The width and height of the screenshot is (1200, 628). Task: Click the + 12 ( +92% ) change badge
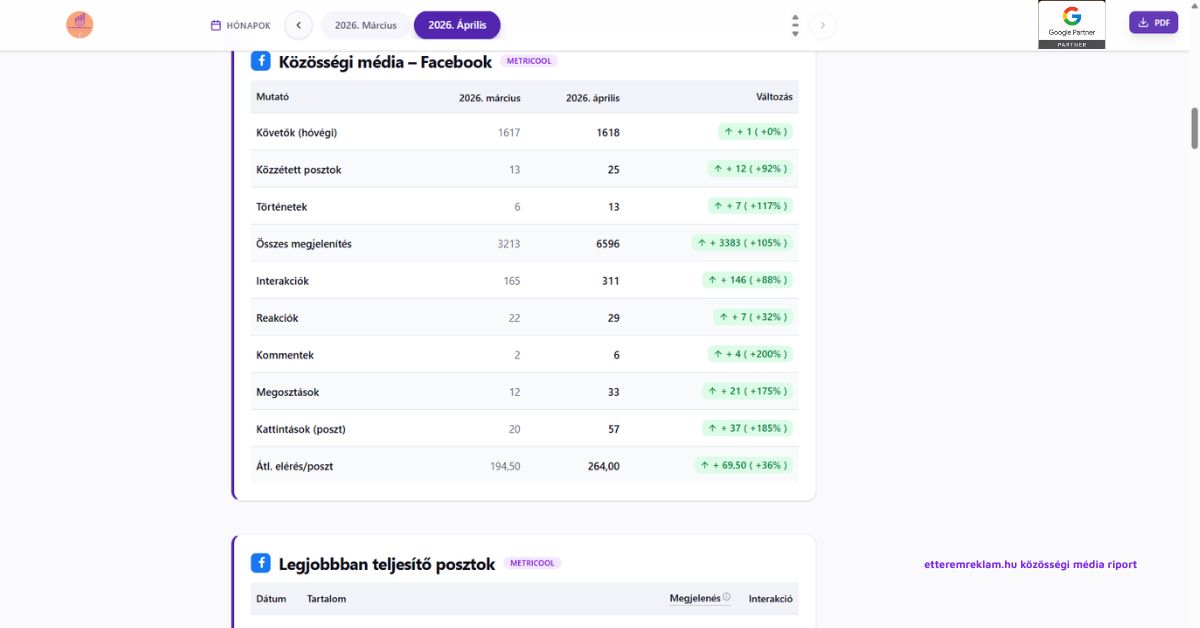click(750, 169)
